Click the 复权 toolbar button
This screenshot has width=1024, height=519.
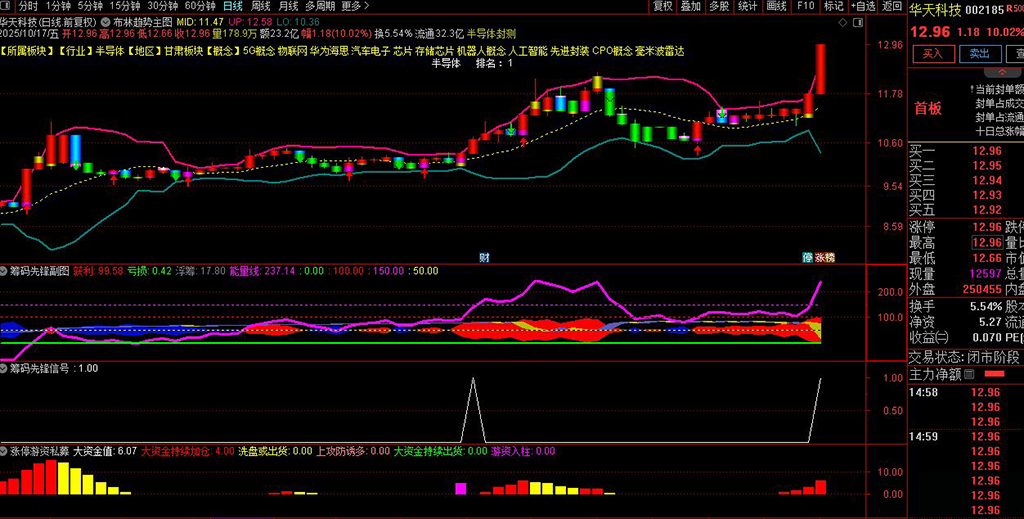tap(662, 6)
